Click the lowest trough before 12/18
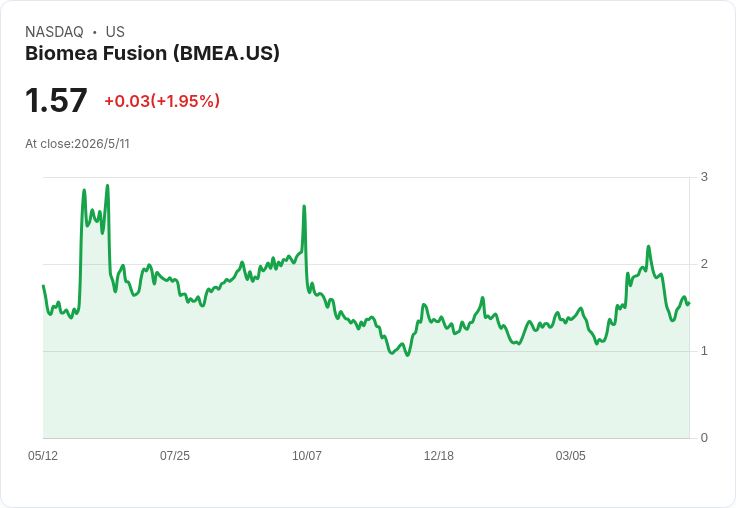This screenshot has width=736, height=508. tap(407, 355)
